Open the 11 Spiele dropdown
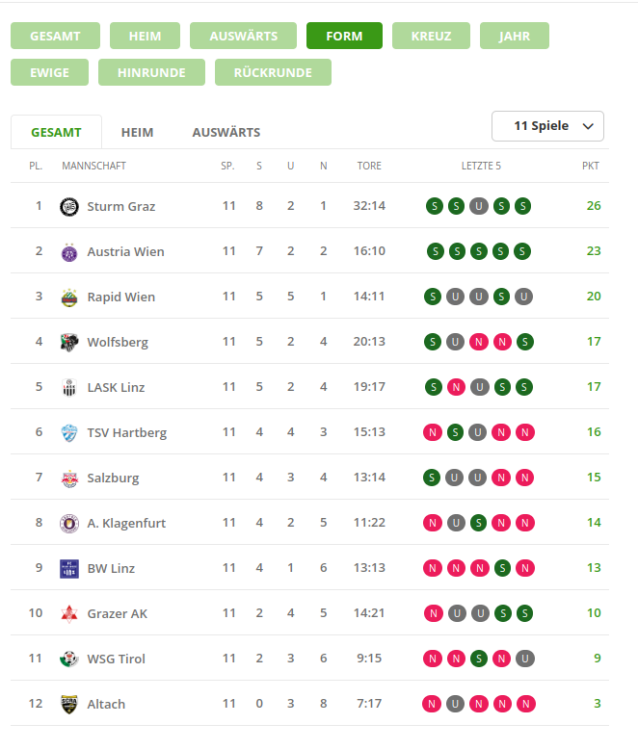The height and width of the screenshot is (750, 638). point(547,126)
